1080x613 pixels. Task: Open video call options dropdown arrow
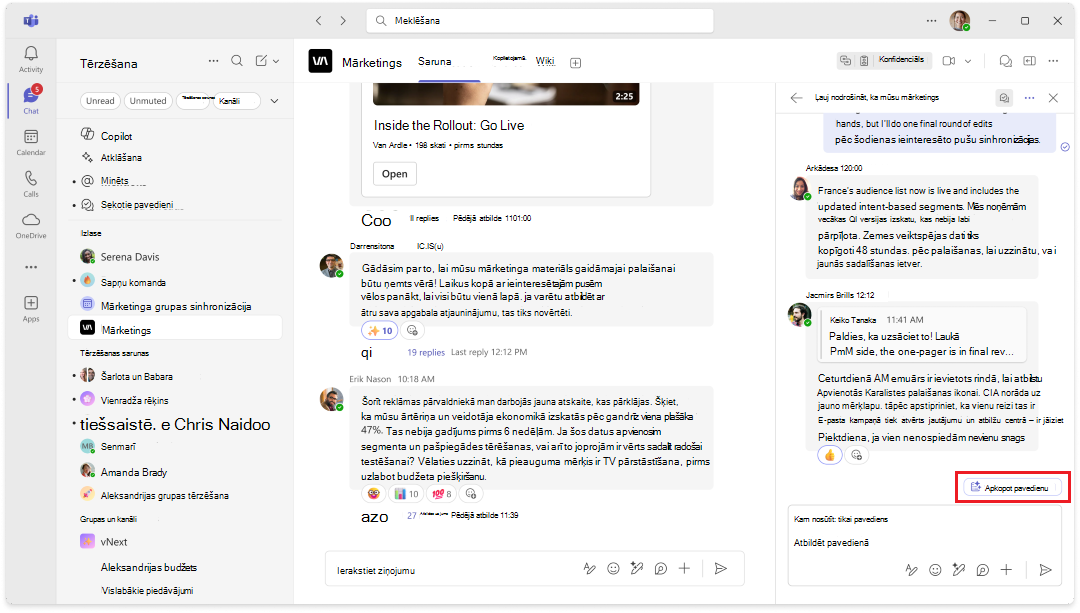coord(968,61)
